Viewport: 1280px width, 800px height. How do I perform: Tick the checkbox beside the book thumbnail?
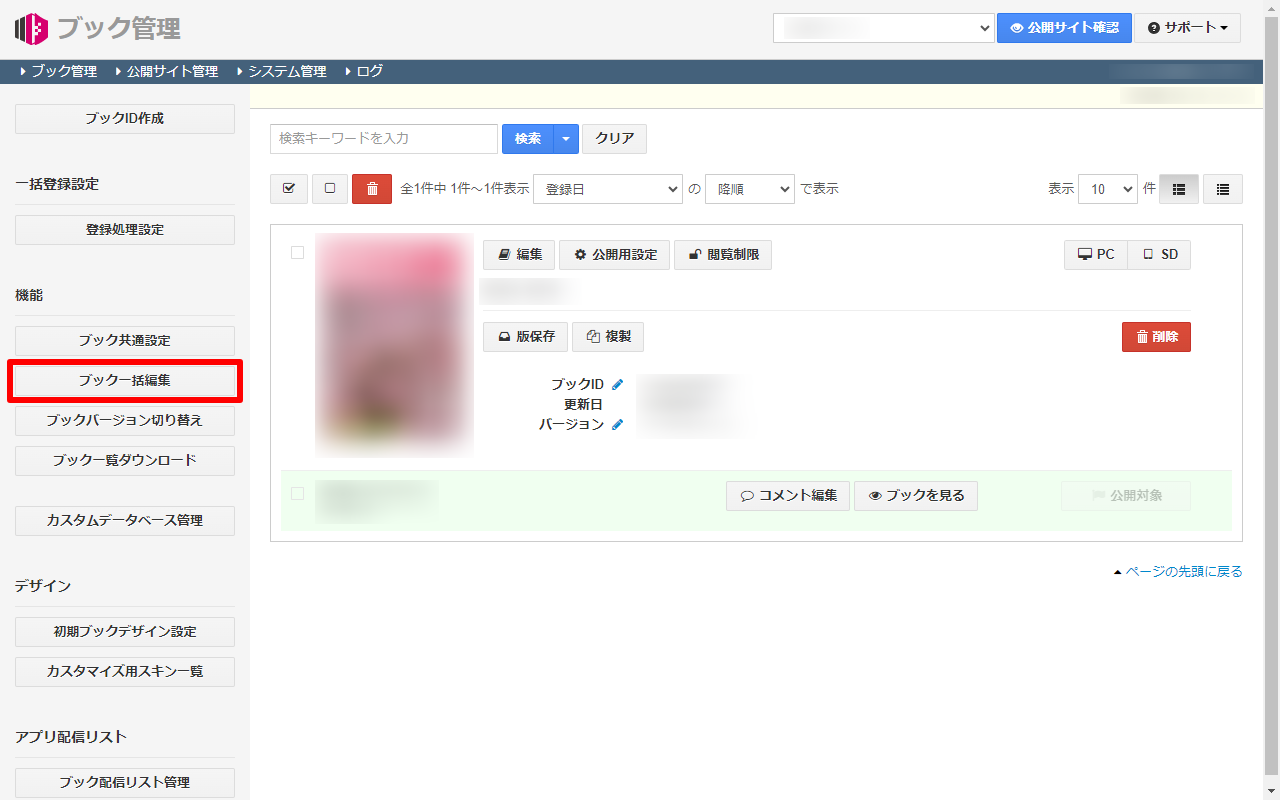[297, 253]
